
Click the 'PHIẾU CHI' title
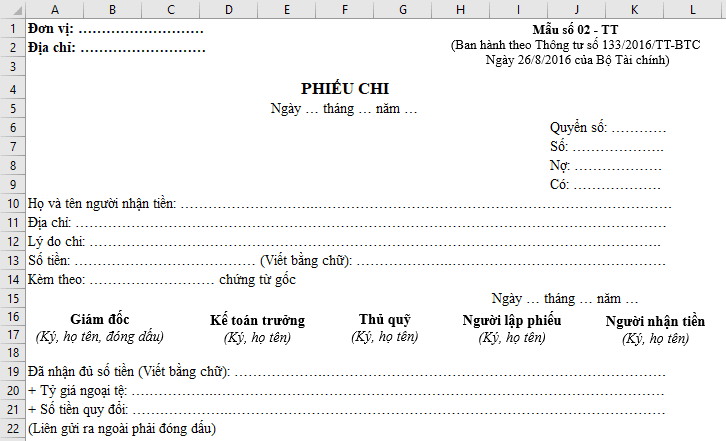tap(345, 88)
